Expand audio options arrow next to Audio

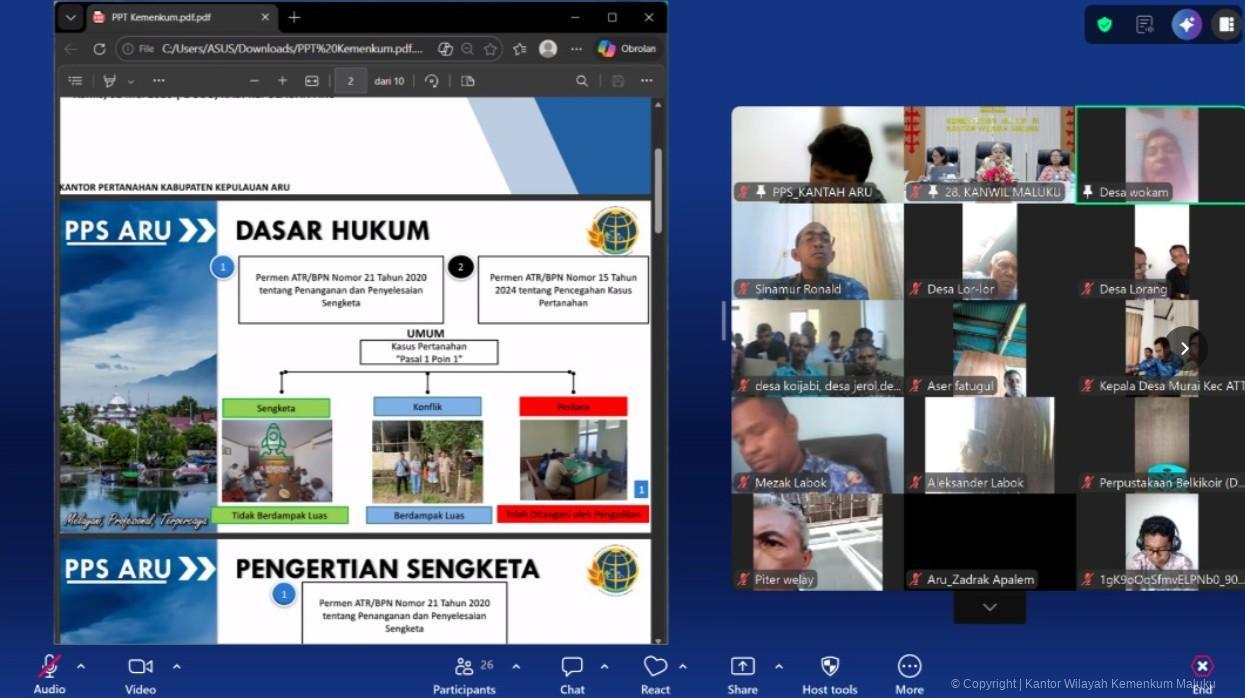(81, 666)
